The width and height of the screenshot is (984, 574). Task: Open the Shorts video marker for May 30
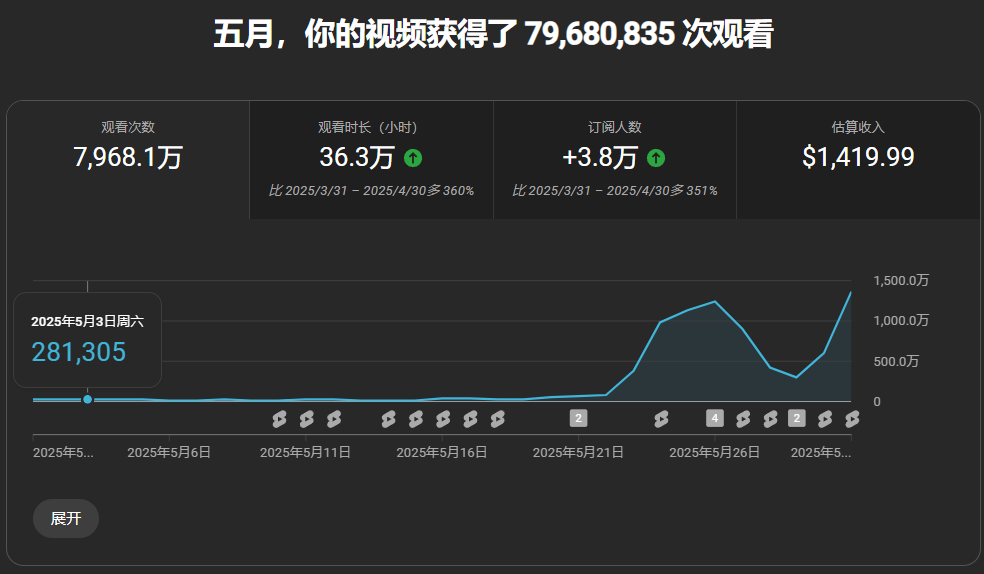pyautogui.click(x=825, y=418)
